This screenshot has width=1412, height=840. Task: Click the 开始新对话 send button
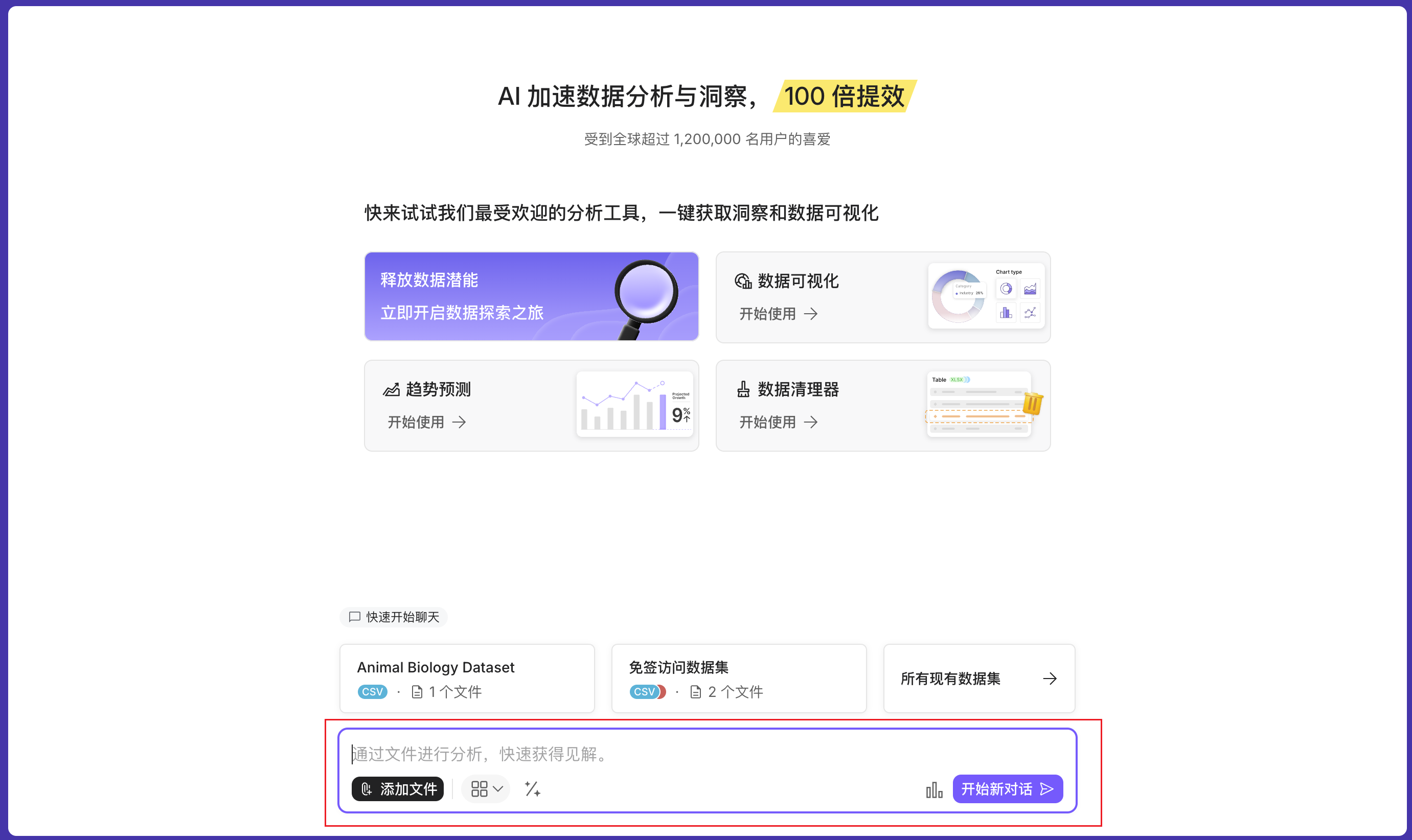click(1007, 788)
